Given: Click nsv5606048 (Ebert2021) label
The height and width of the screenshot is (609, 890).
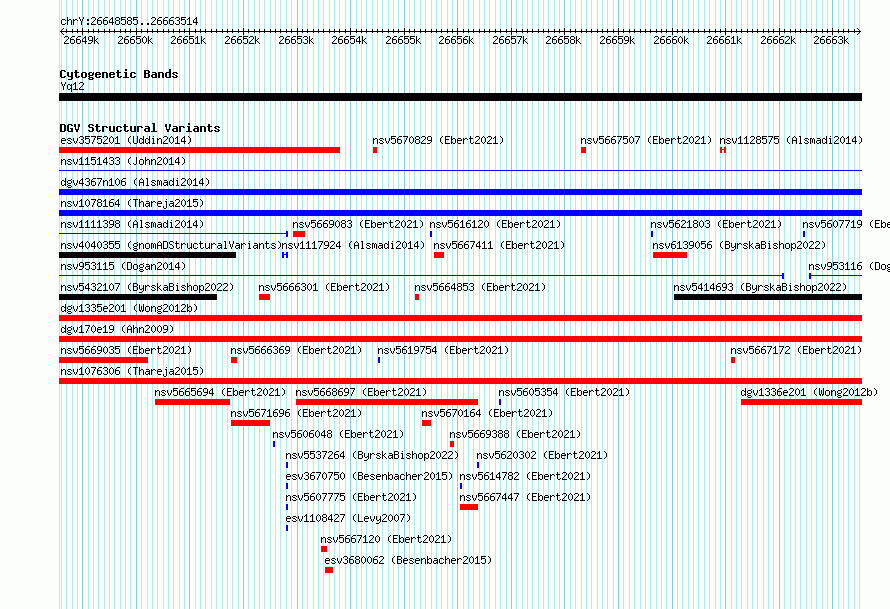Looking at the screenshot, I should click(338, 434).
